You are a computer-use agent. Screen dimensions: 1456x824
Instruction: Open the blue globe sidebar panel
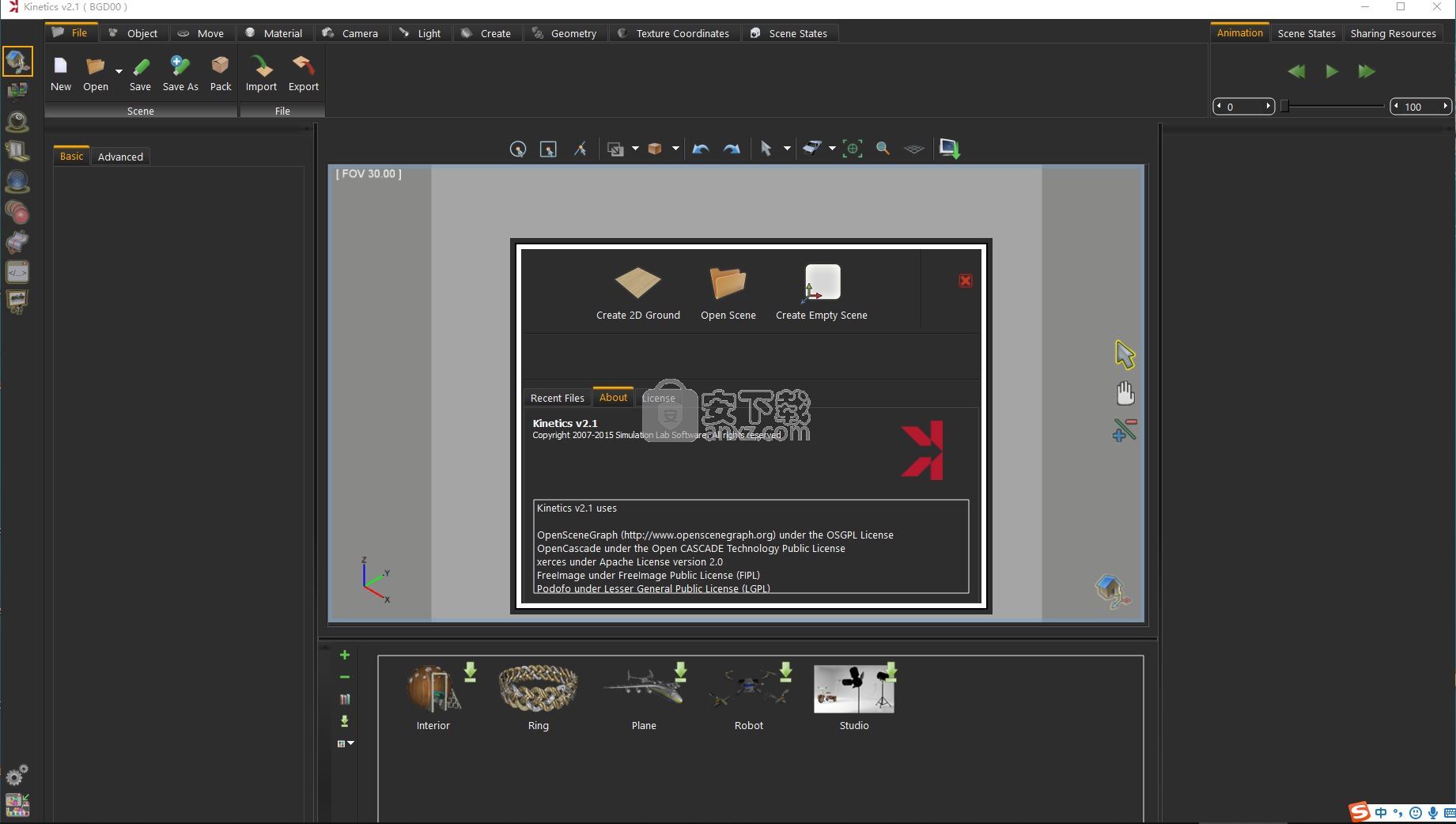point(17,182)
